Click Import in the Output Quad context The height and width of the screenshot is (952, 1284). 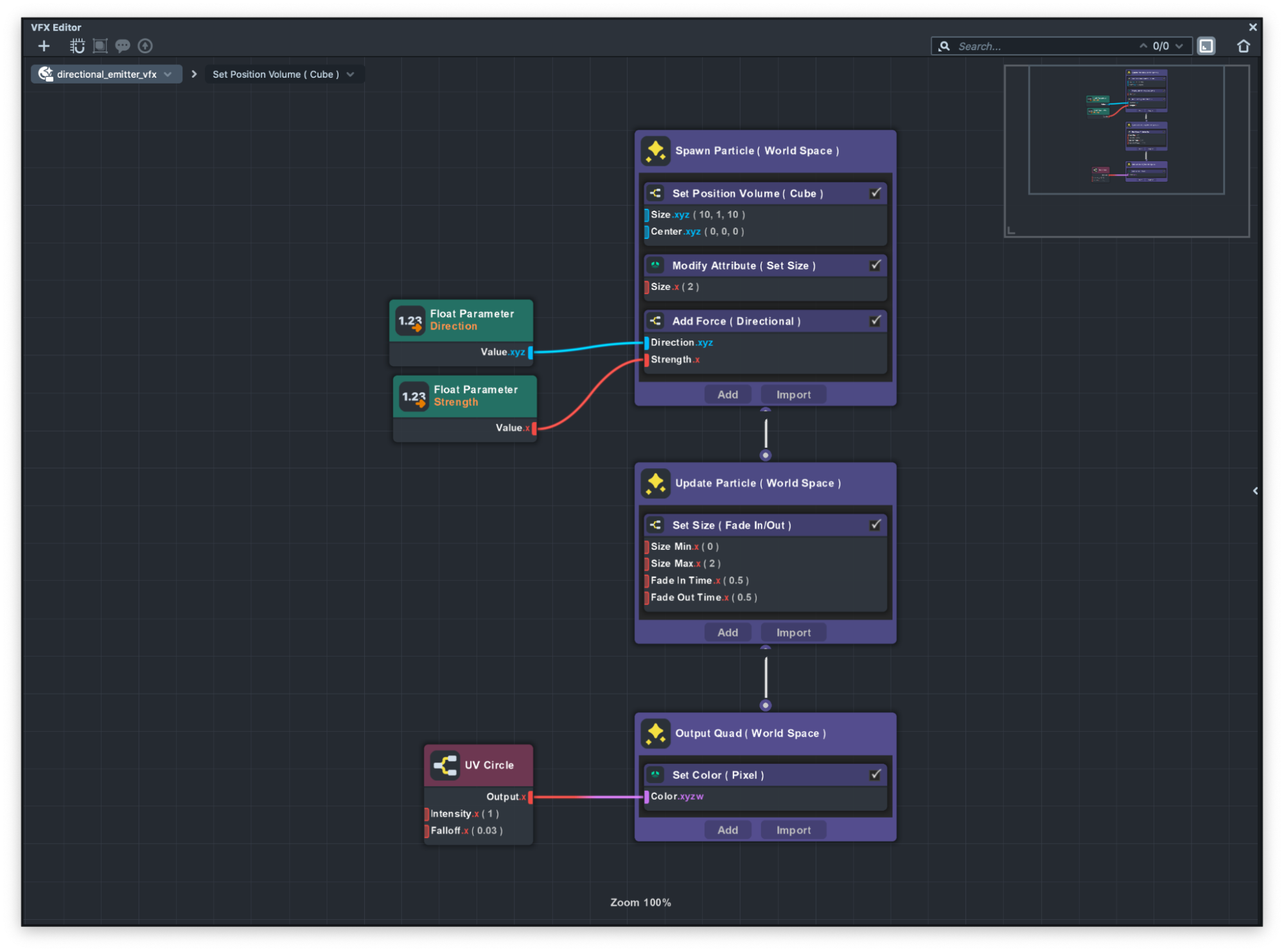click(793, 830)
